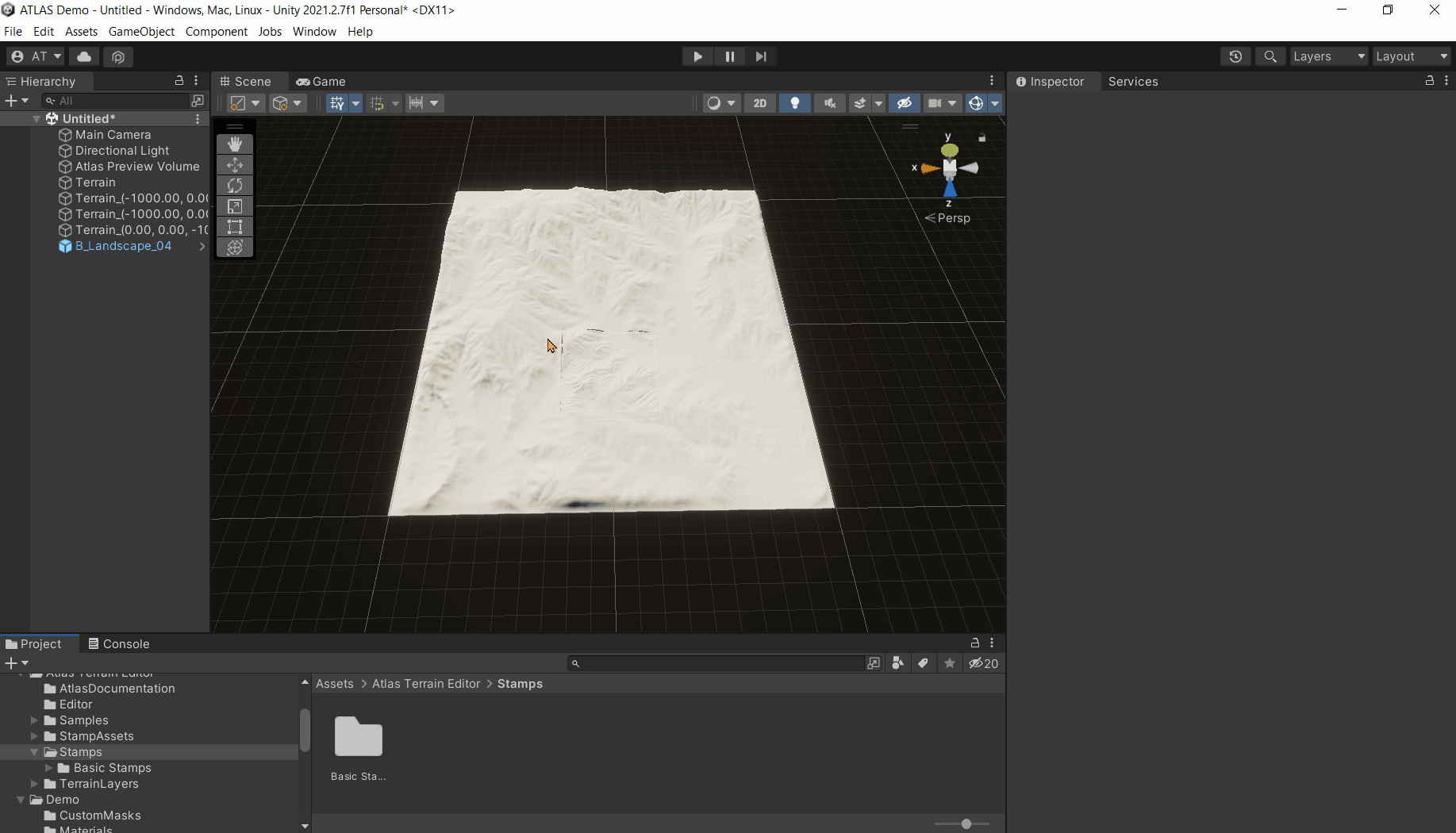The image size is (1456, 833).
Task: Open the GameObject menu
Action: tap(141, 32)
